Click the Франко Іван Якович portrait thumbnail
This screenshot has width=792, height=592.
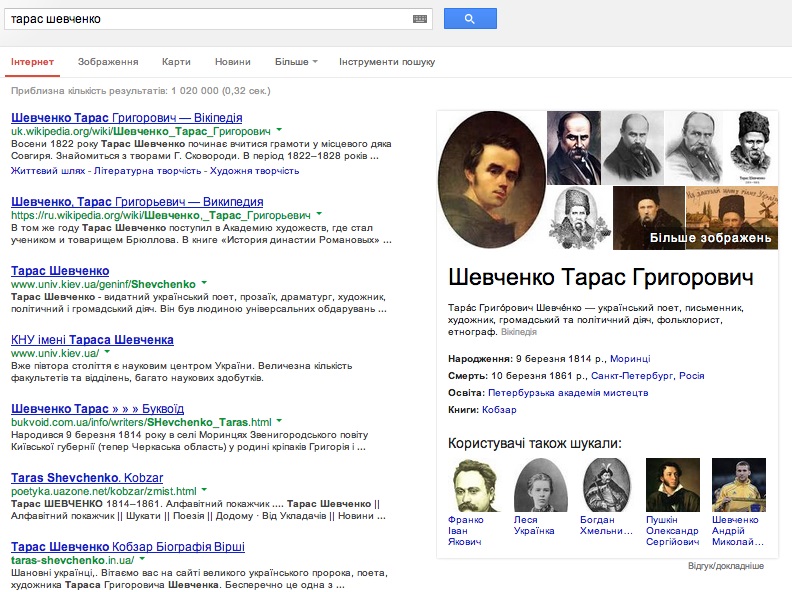(x=475, y=485)
